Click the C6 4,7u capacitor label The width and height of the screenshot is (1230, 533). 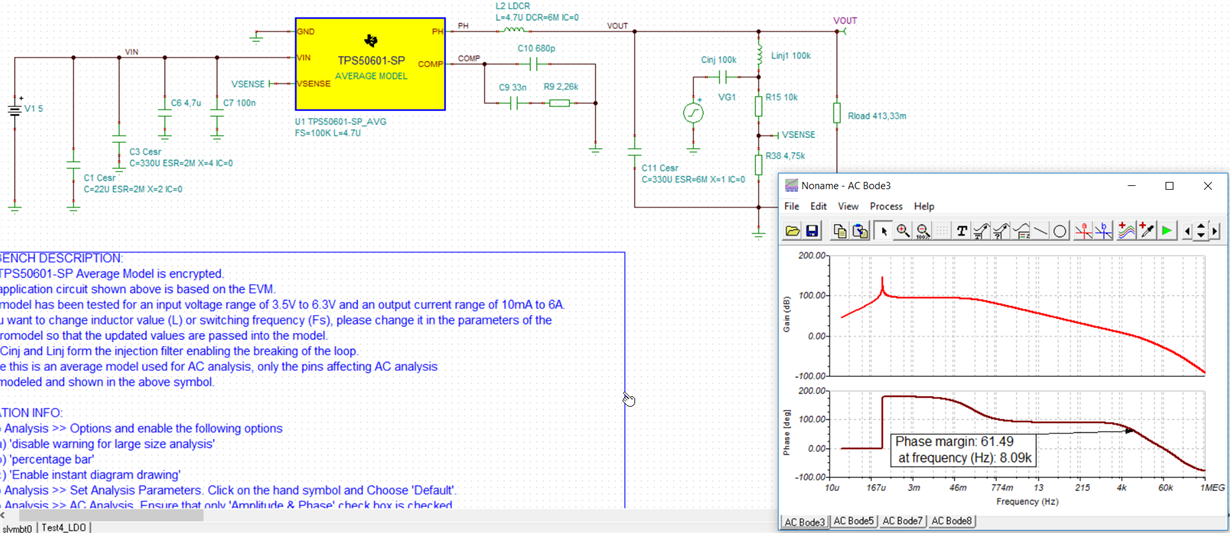point(186,102)
